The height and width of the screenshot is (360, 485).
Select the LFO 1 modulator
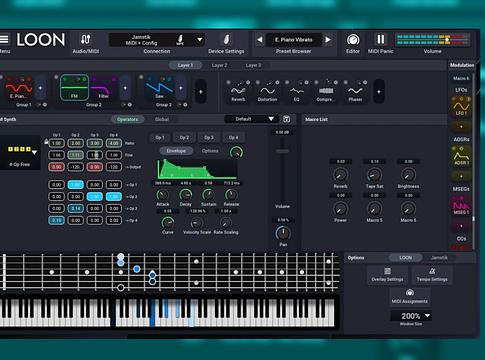coord(461,107)
